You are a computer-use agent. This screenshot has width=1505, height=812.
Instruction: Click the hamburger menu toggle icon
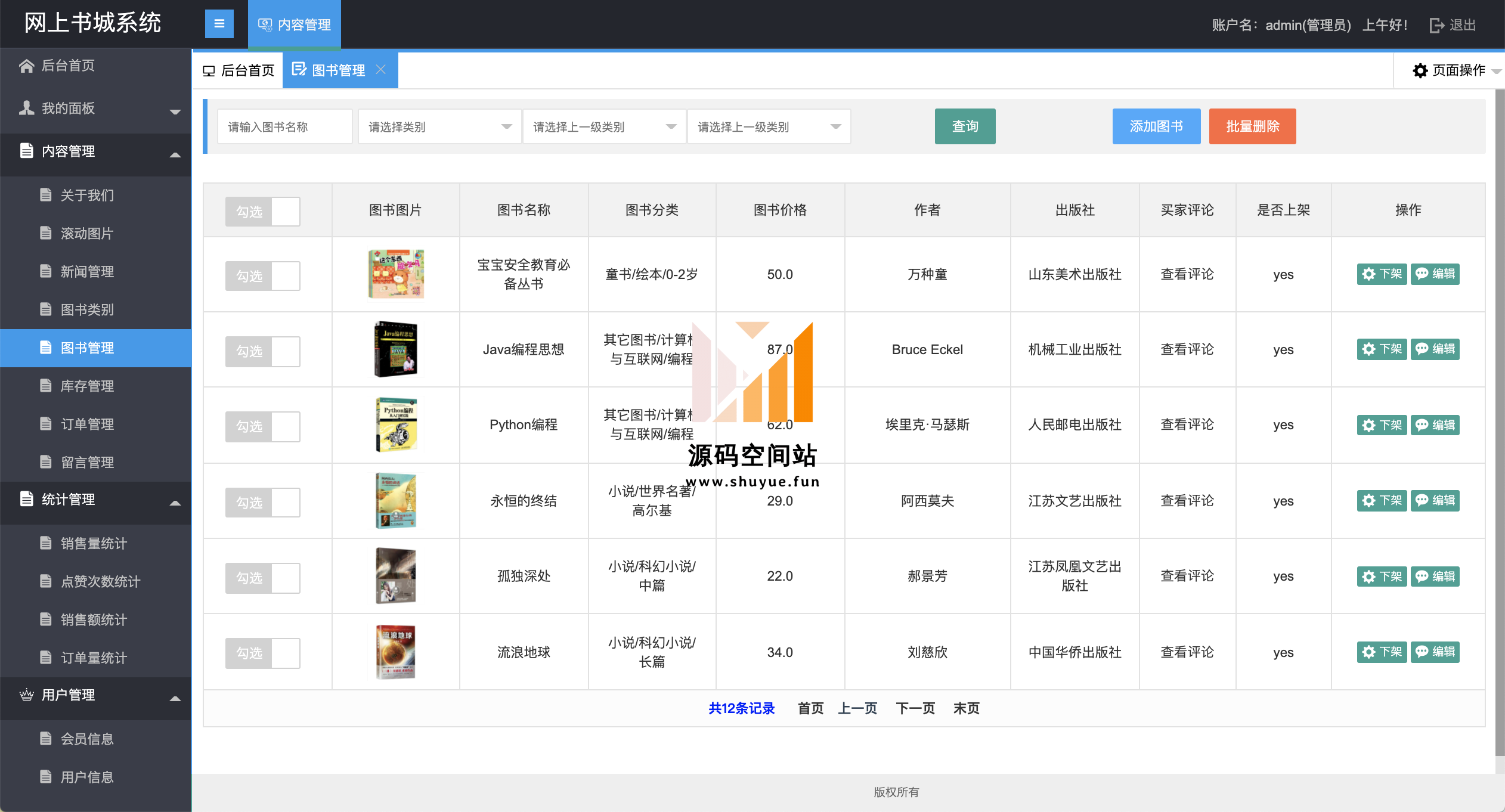pos(219,24)
